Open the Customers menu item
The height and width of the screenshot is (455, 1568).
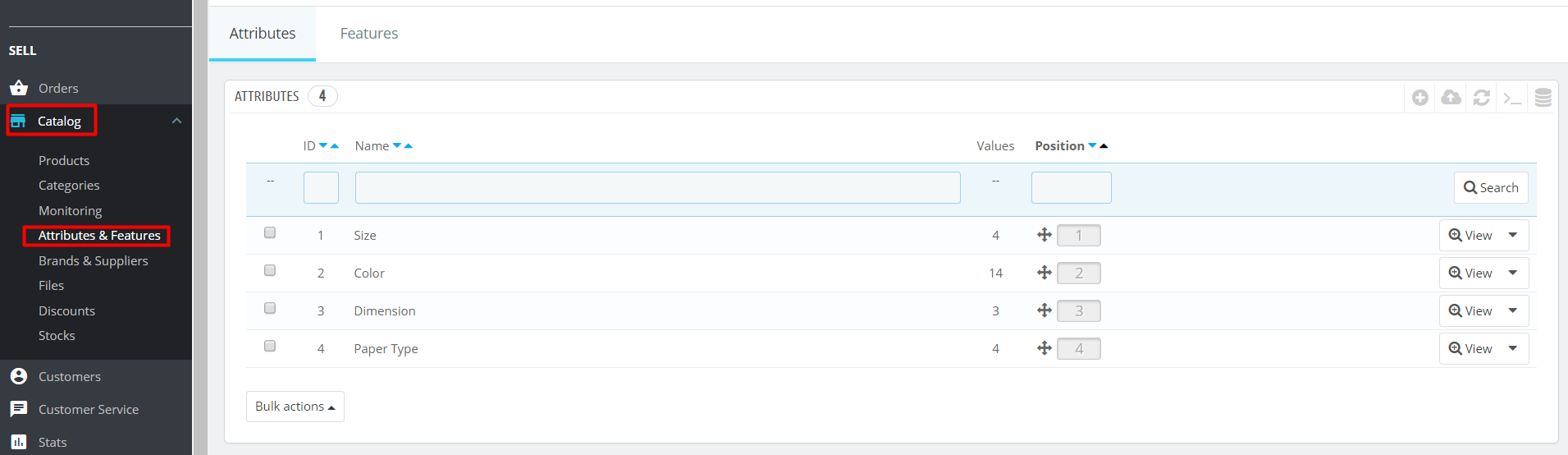coord(70,376)
